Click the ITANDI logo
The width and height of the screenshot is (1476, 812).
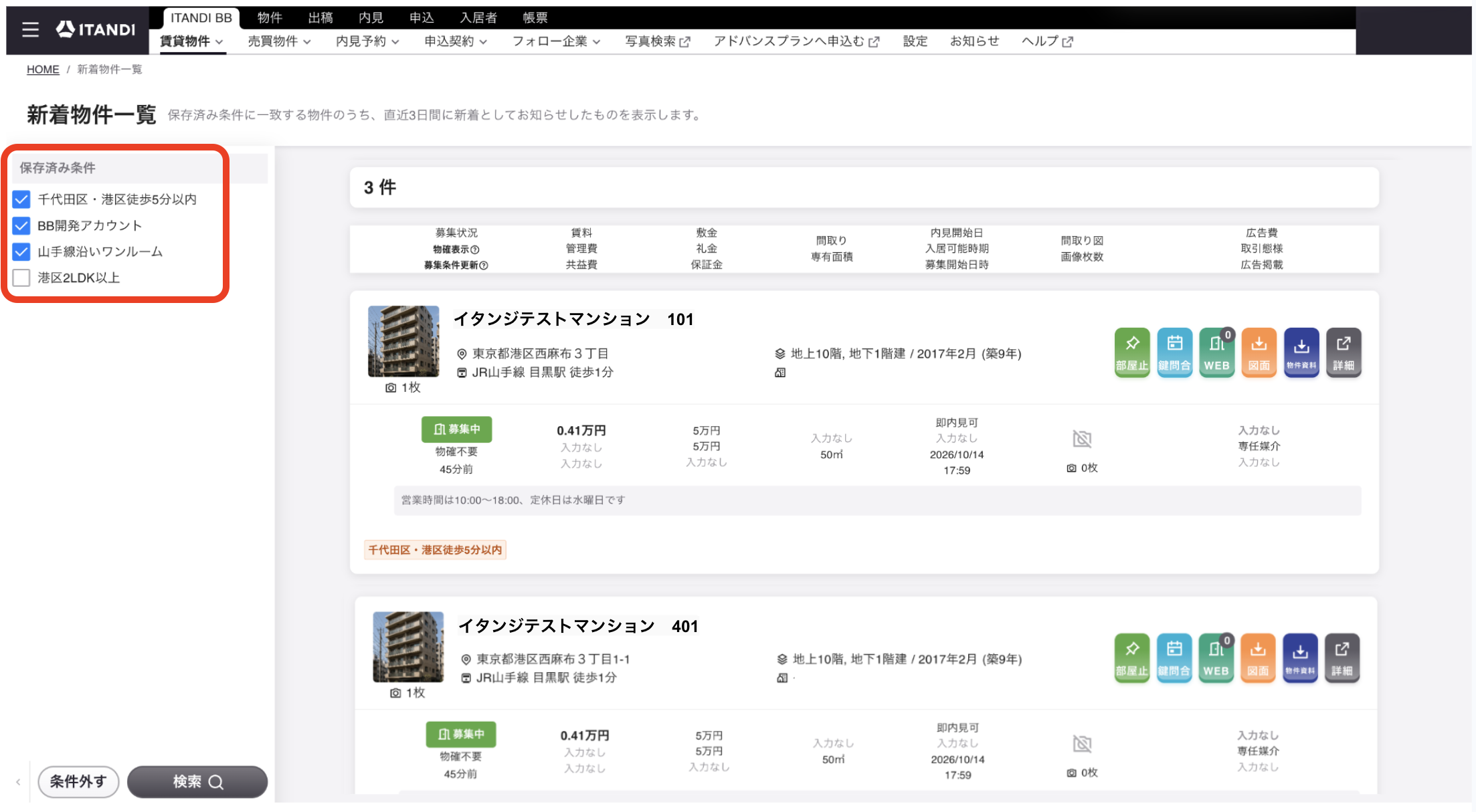pyautogui.click(x=96, y=29)
